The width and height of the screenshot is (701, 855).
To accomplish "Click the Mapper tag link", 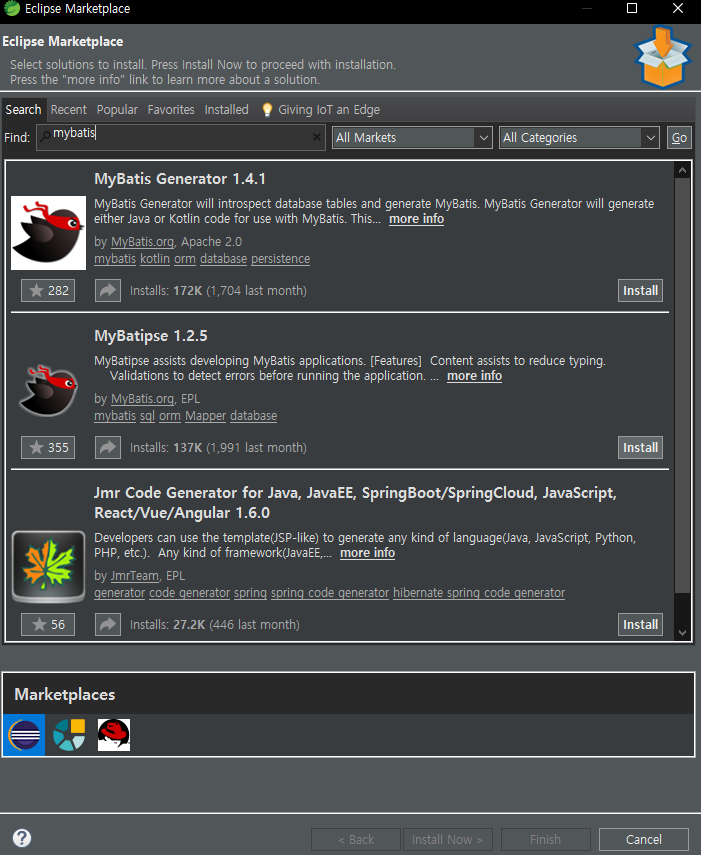I will (206, 416).
